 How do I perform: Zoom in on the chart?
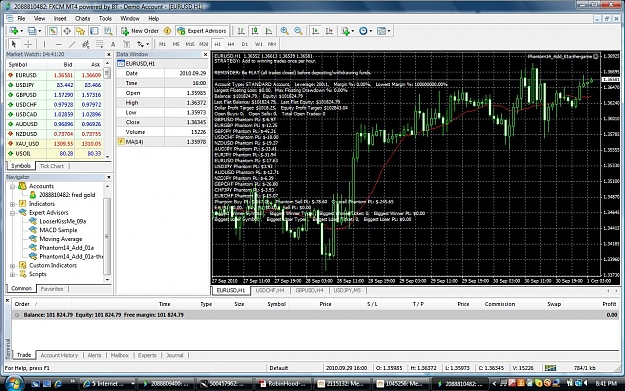pyautogui.click(x=285, y=31)
